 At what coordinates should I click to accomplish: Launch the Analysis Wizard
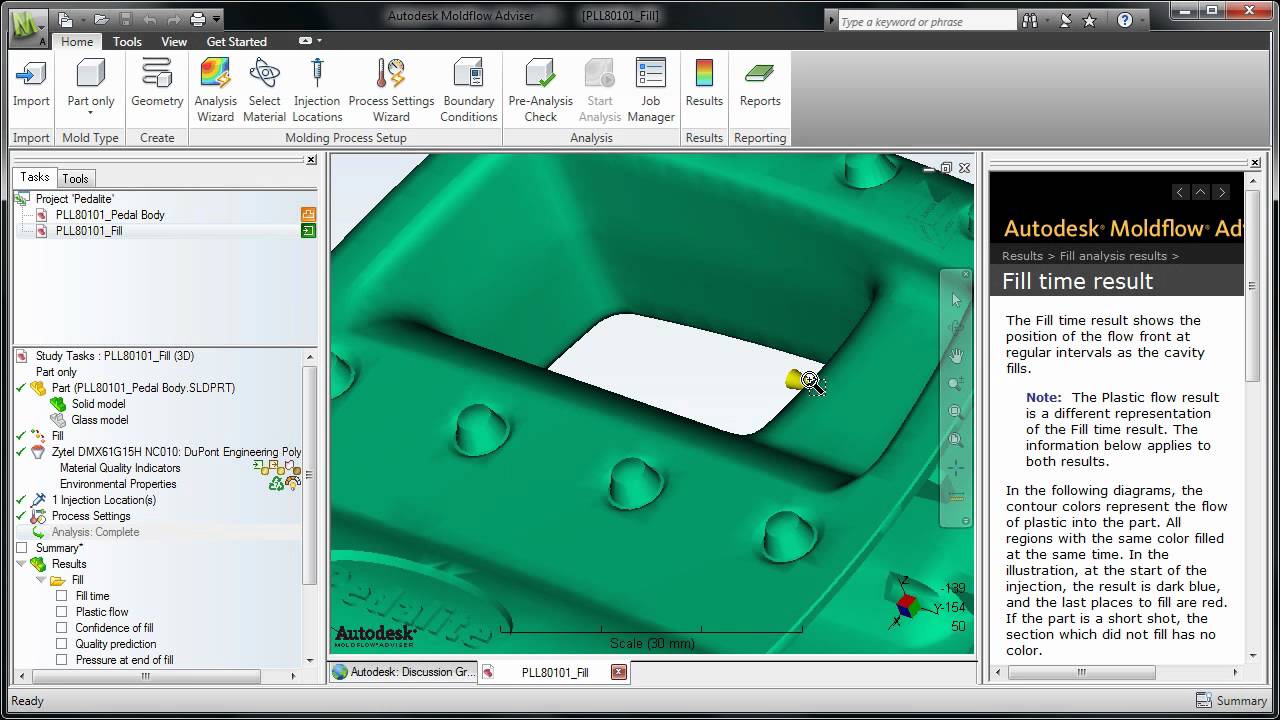tap(215, 90)
